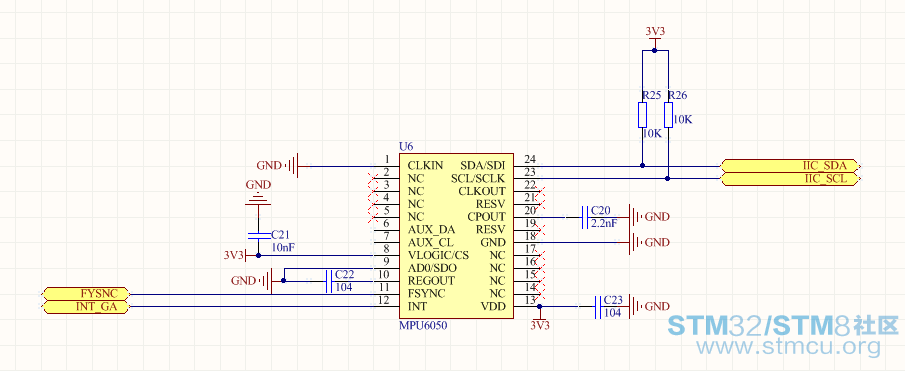905x371 pixels.
Task: Click the INT pin name inside U6
Action: 417,306
